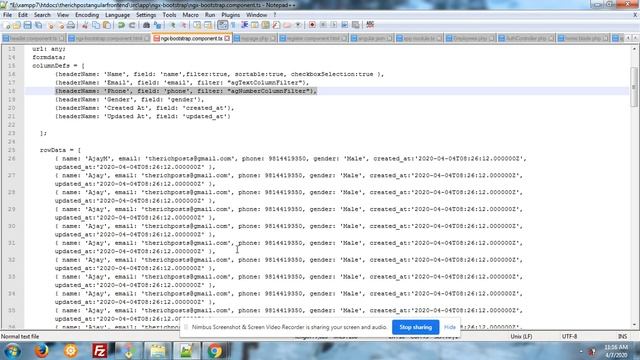
Task: Switch to ngx-bootstrap.component.html tab
Action: 109,38
